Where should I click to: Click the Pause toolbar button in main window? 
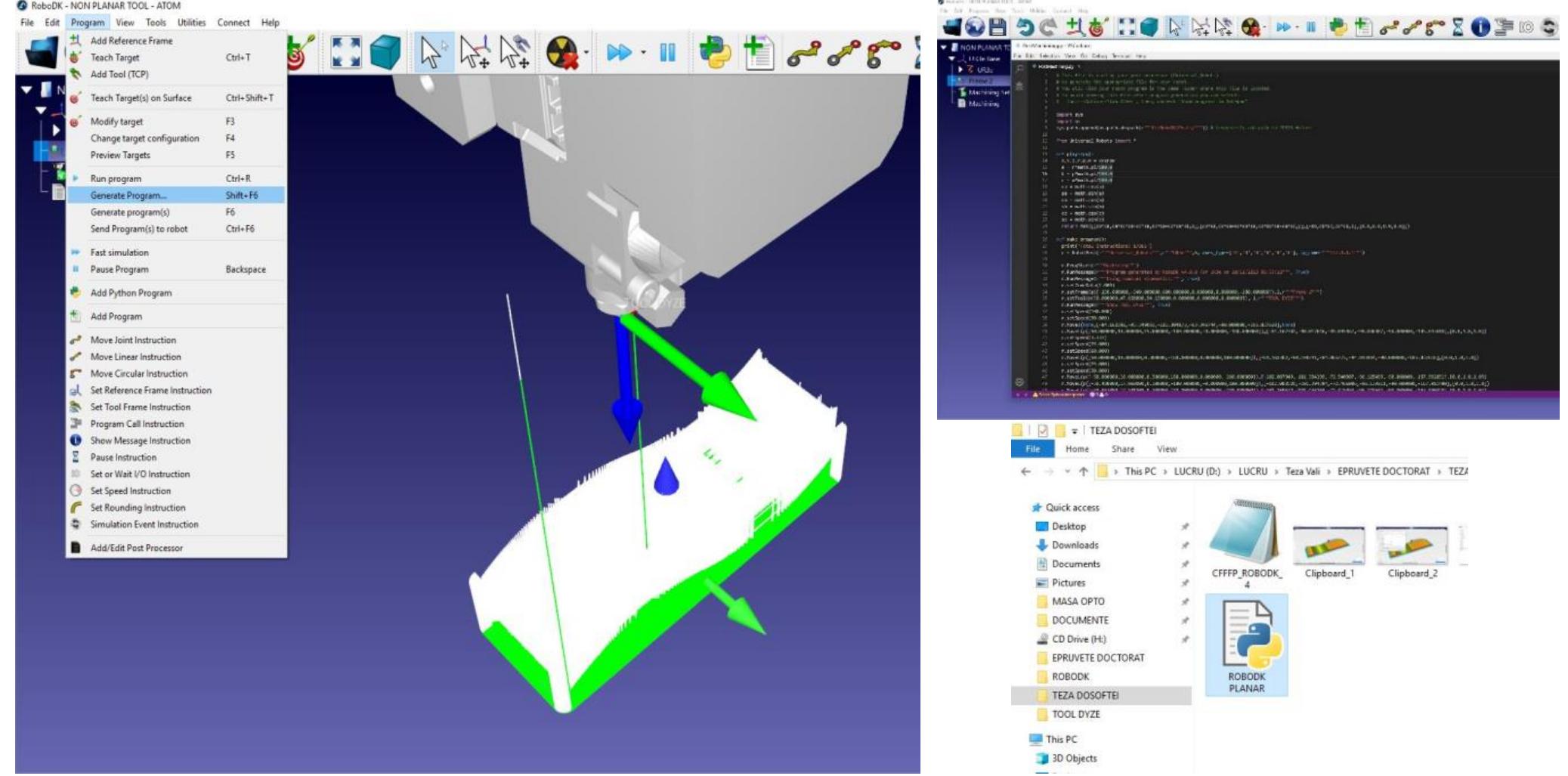[x=667, y=53]
